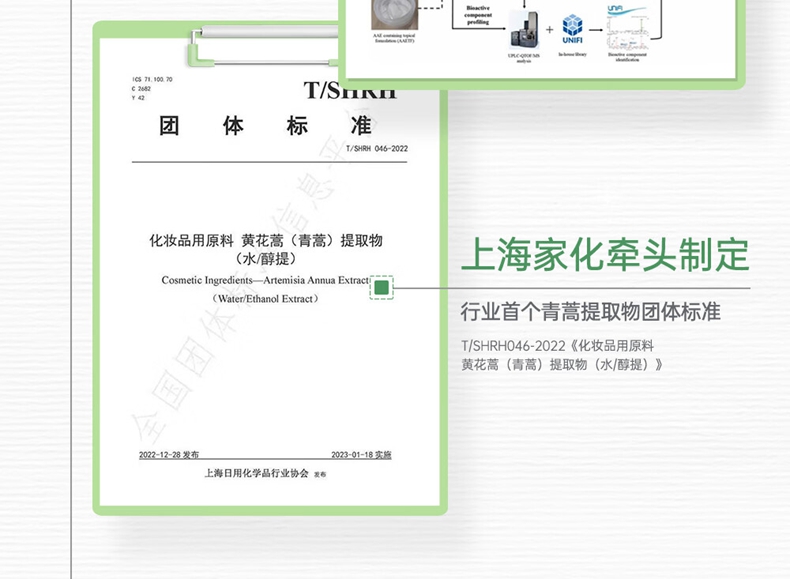This screenshot has width=790, height=579.
Task: Click the (Water/Ethanol Extract) line
Action: [265, 299]
